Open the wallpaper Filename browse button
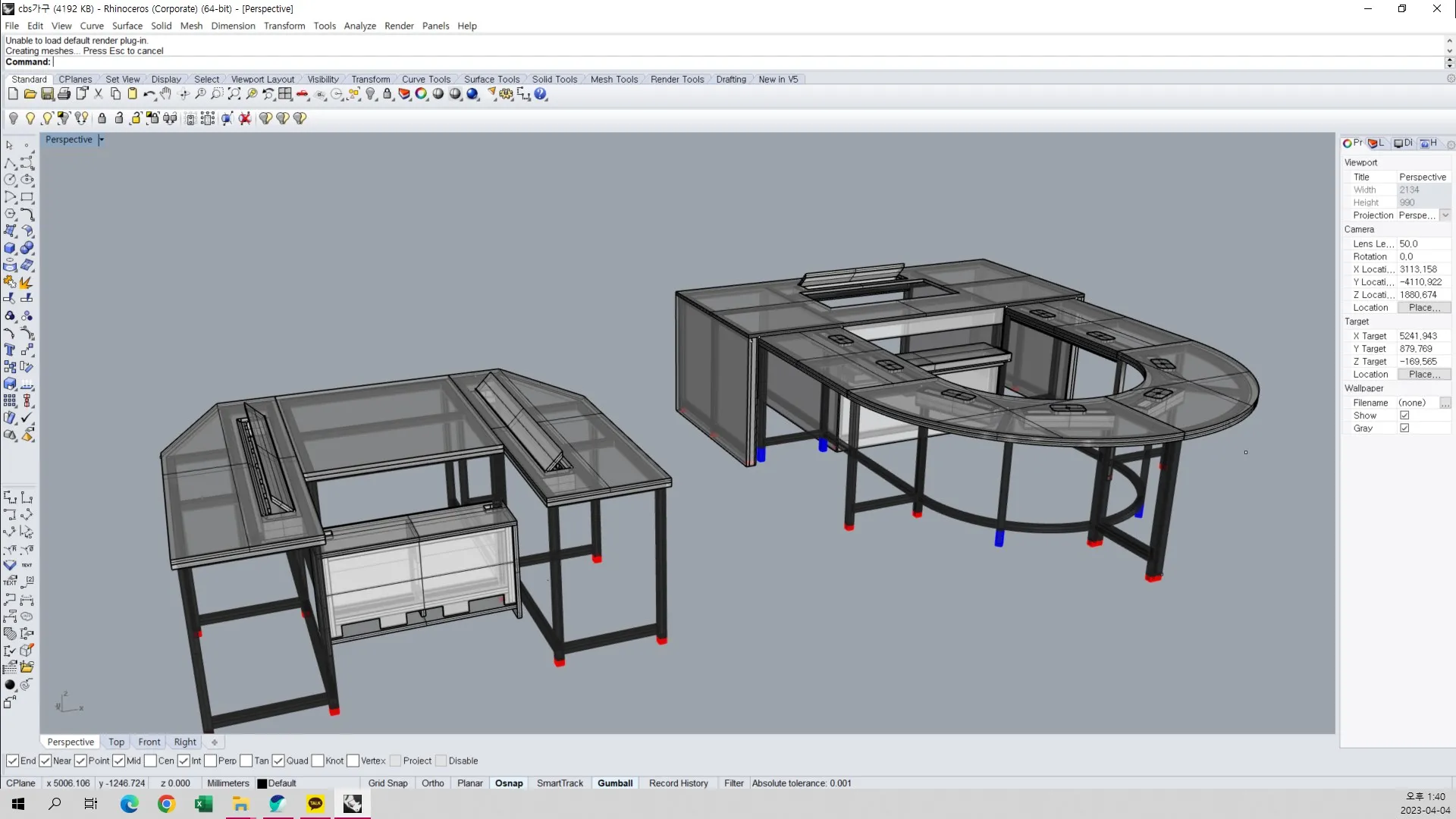 tap(1445, 403)
